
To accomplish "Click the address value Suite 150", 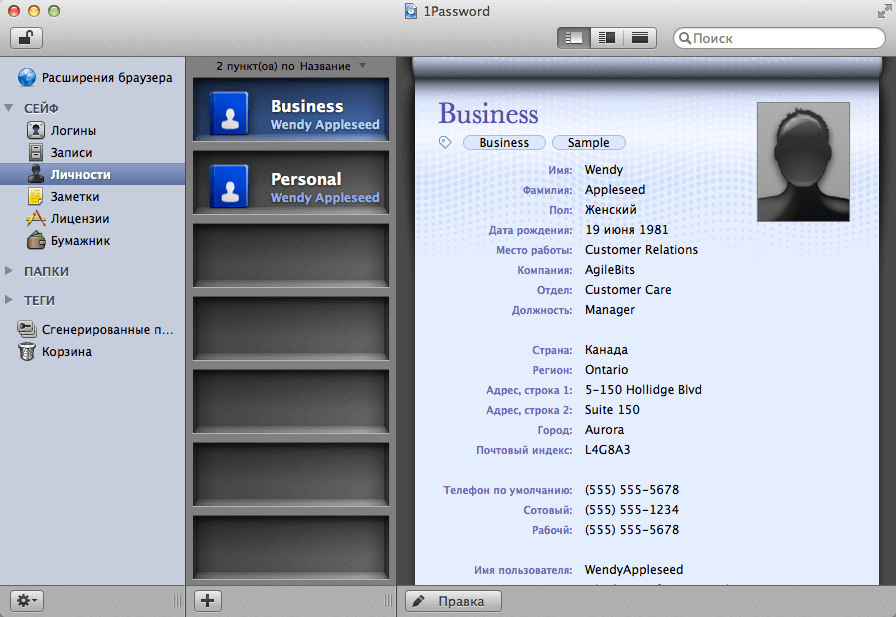I will (x=612, y=410).
